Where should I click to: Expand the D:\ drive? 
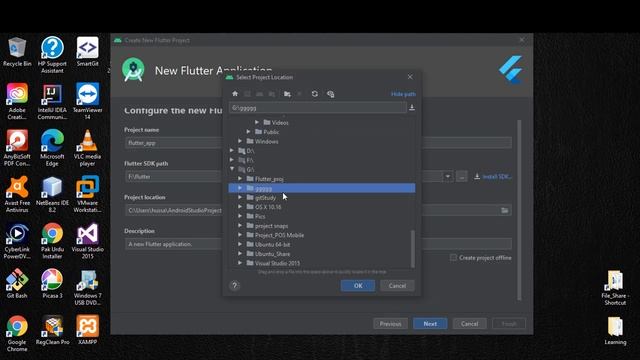(x=232, y=150)
